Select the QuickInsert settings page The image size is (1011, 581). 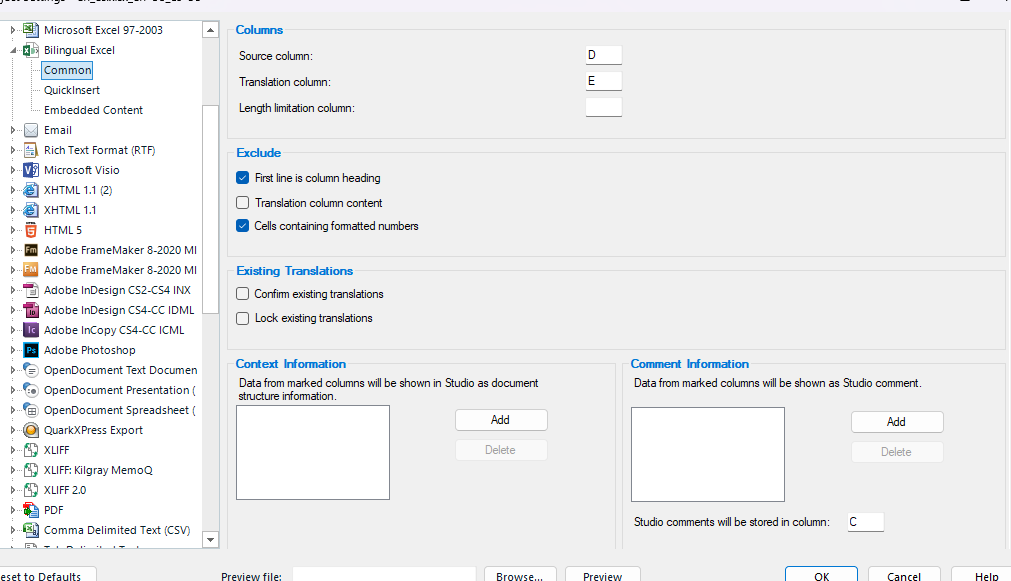click(72, 90)
